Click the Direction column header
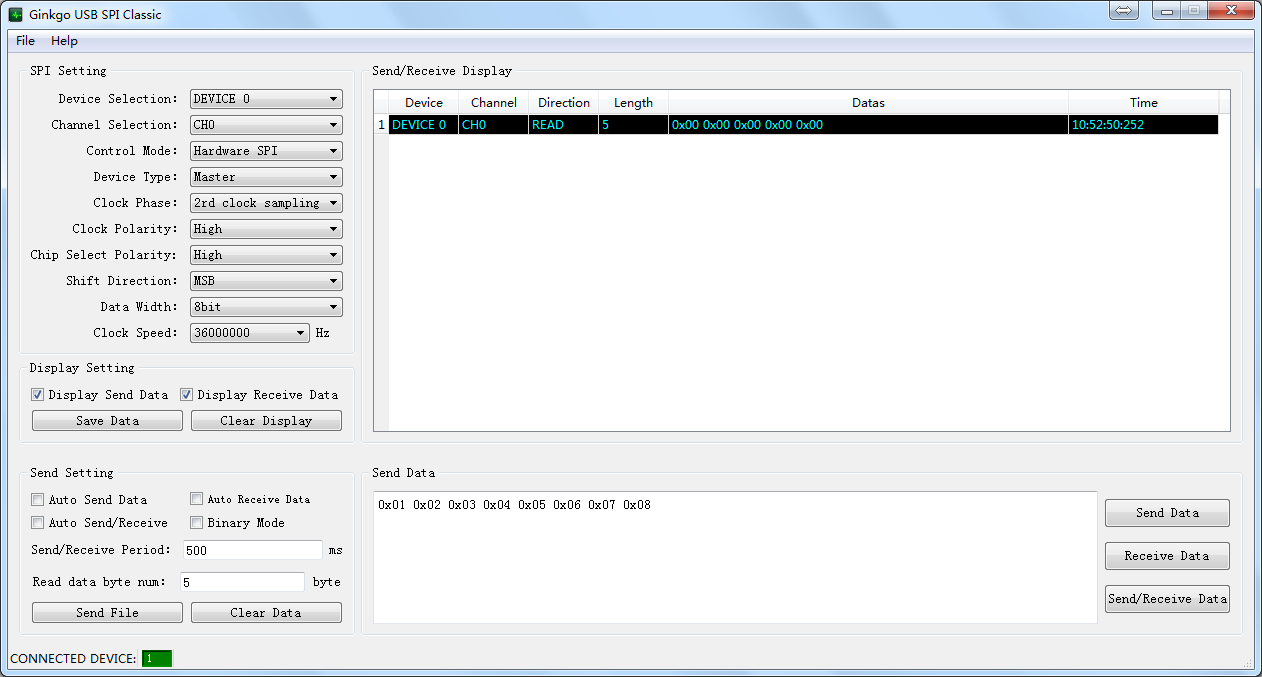 coord(564,103)
